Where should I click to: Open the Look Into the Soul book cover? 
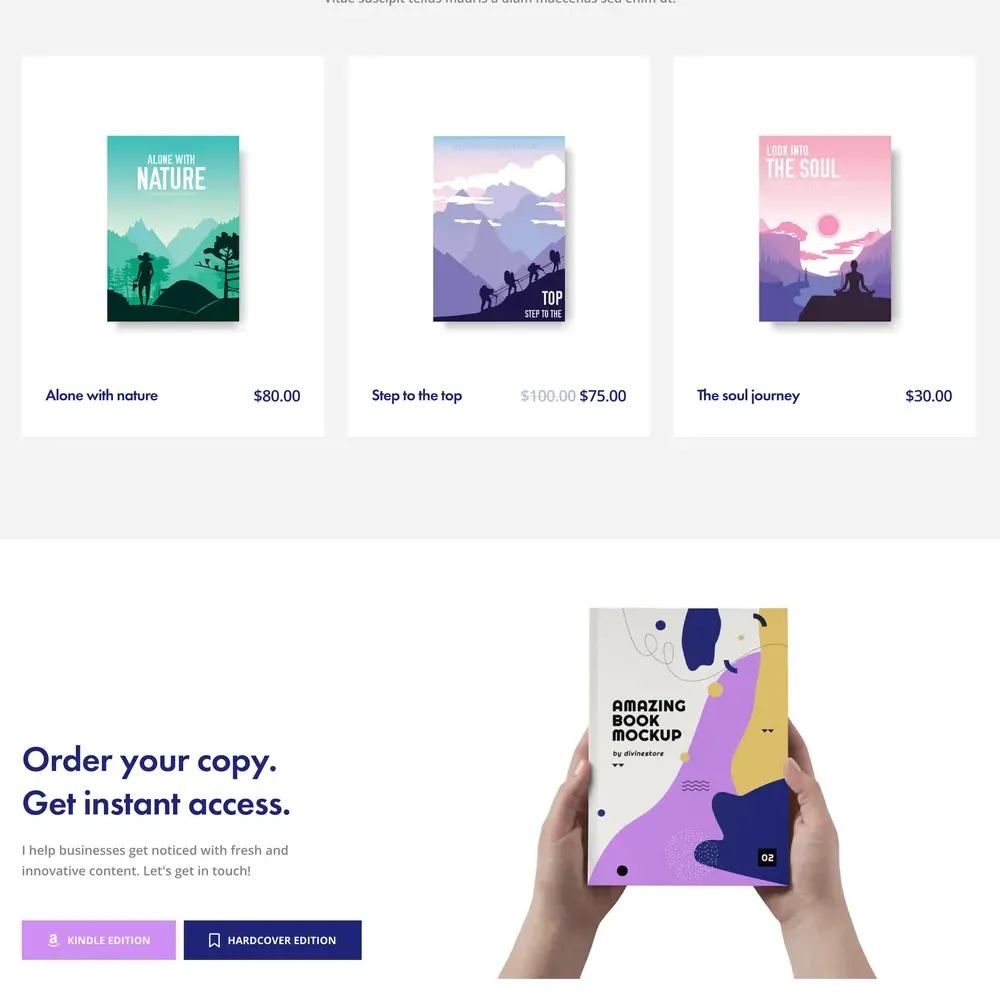coord(825,228)
